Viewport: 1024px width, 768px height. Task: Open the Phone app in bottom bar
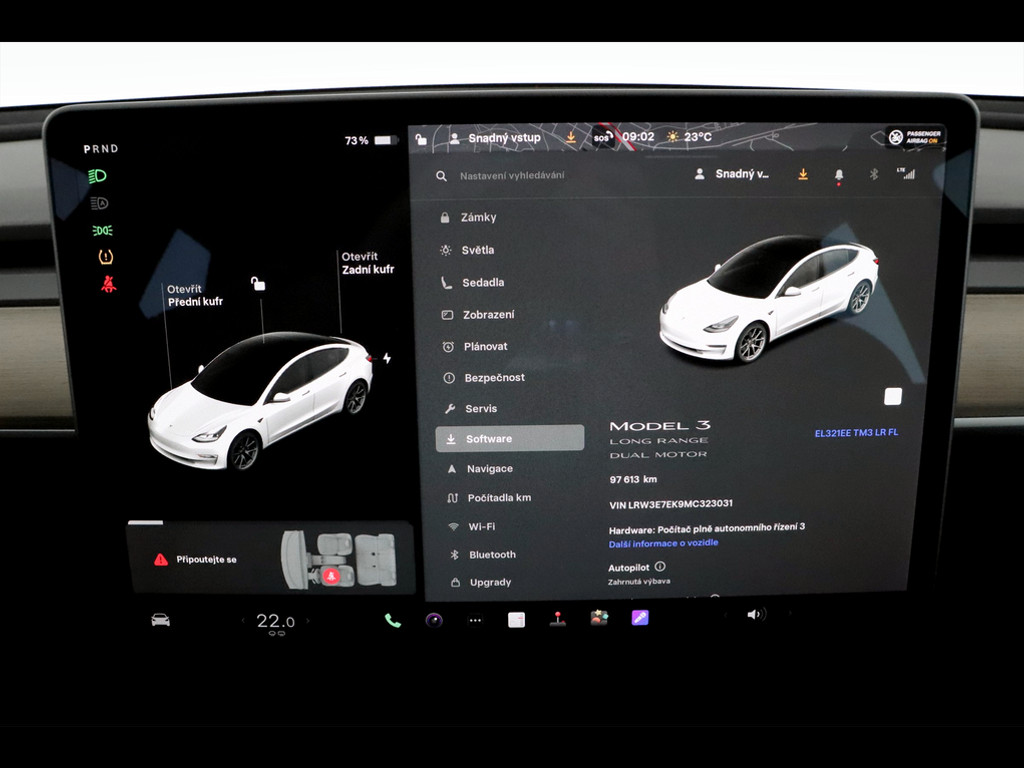pyautogui.click(x=392, y=620)
